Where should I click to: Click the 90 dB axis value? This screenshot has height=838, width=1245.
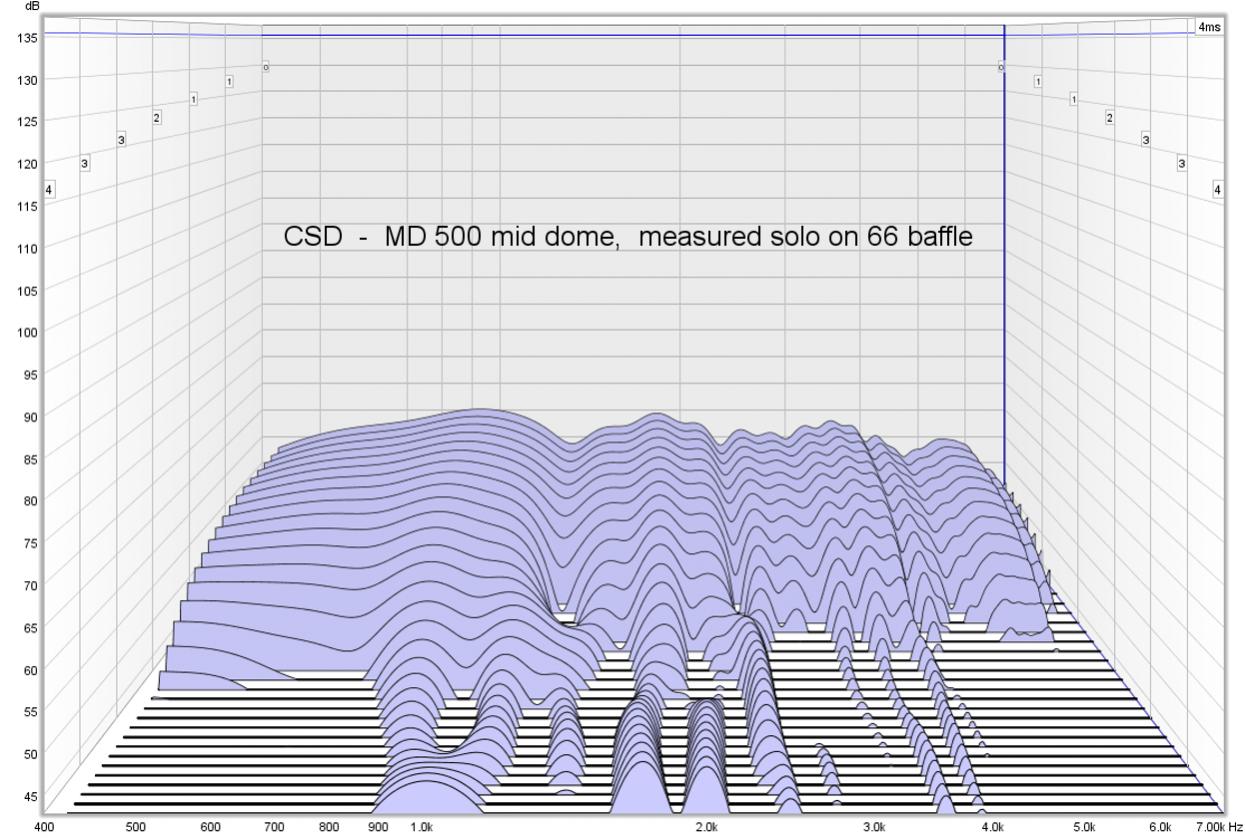31,417
